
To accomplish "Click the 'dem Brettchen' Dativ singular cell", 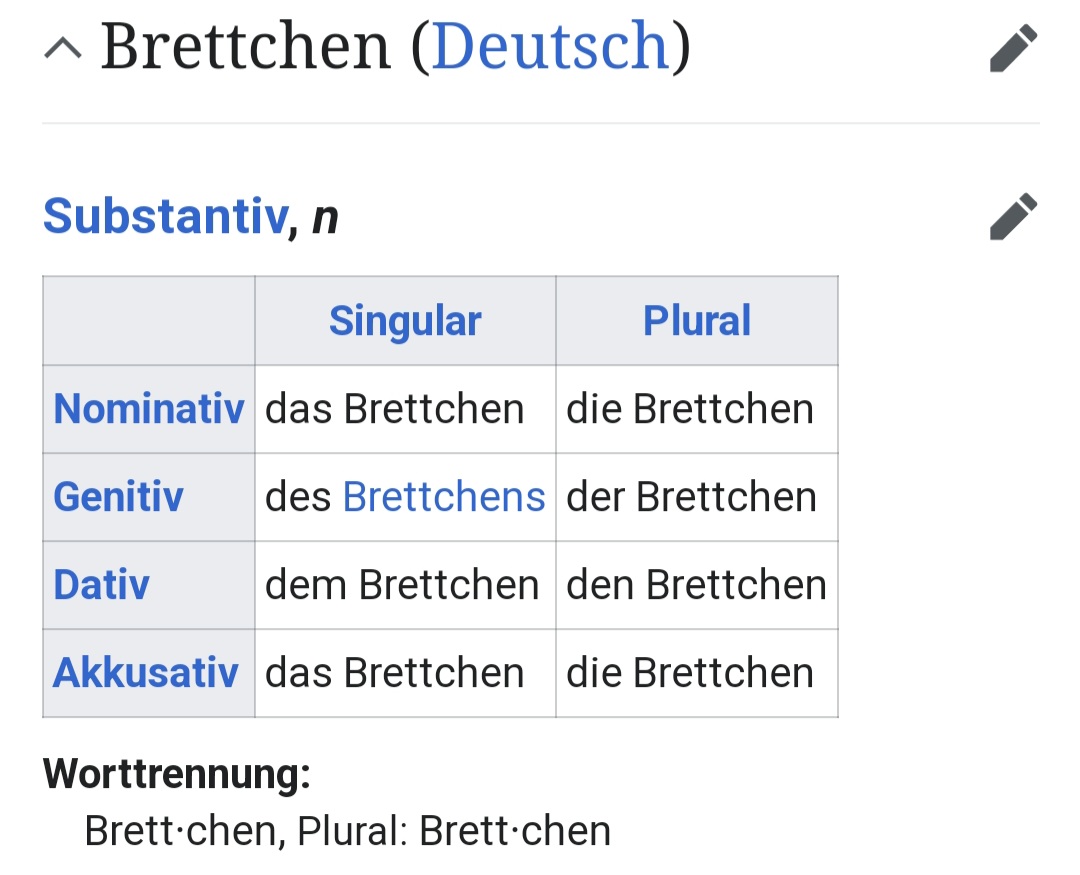I will tap(402, 585).
